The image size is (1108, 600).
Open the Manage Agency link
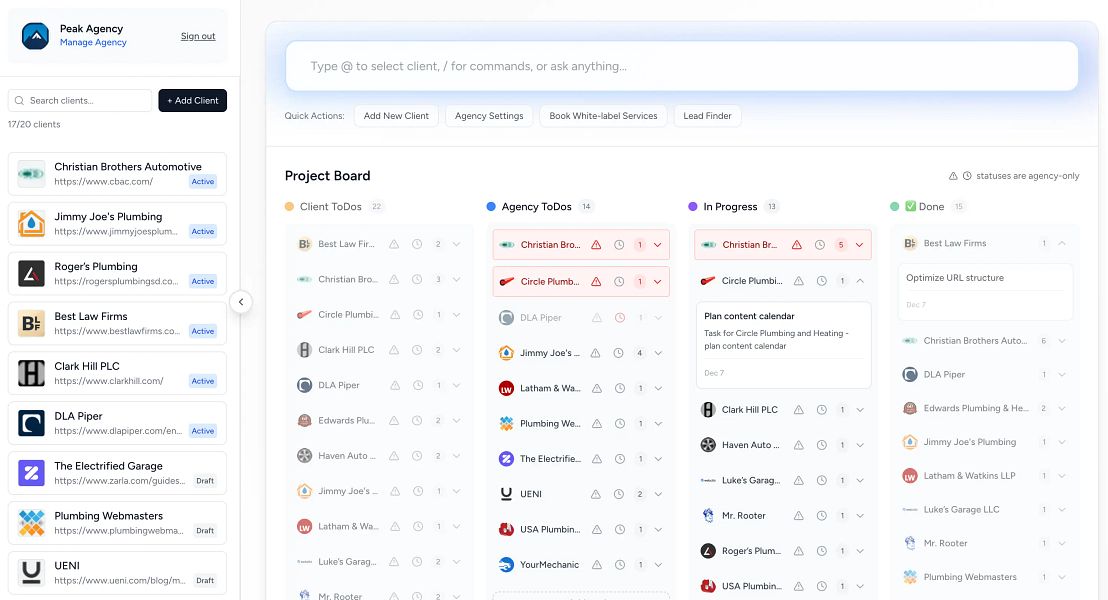pyautogui.click(x=93, y=42)
